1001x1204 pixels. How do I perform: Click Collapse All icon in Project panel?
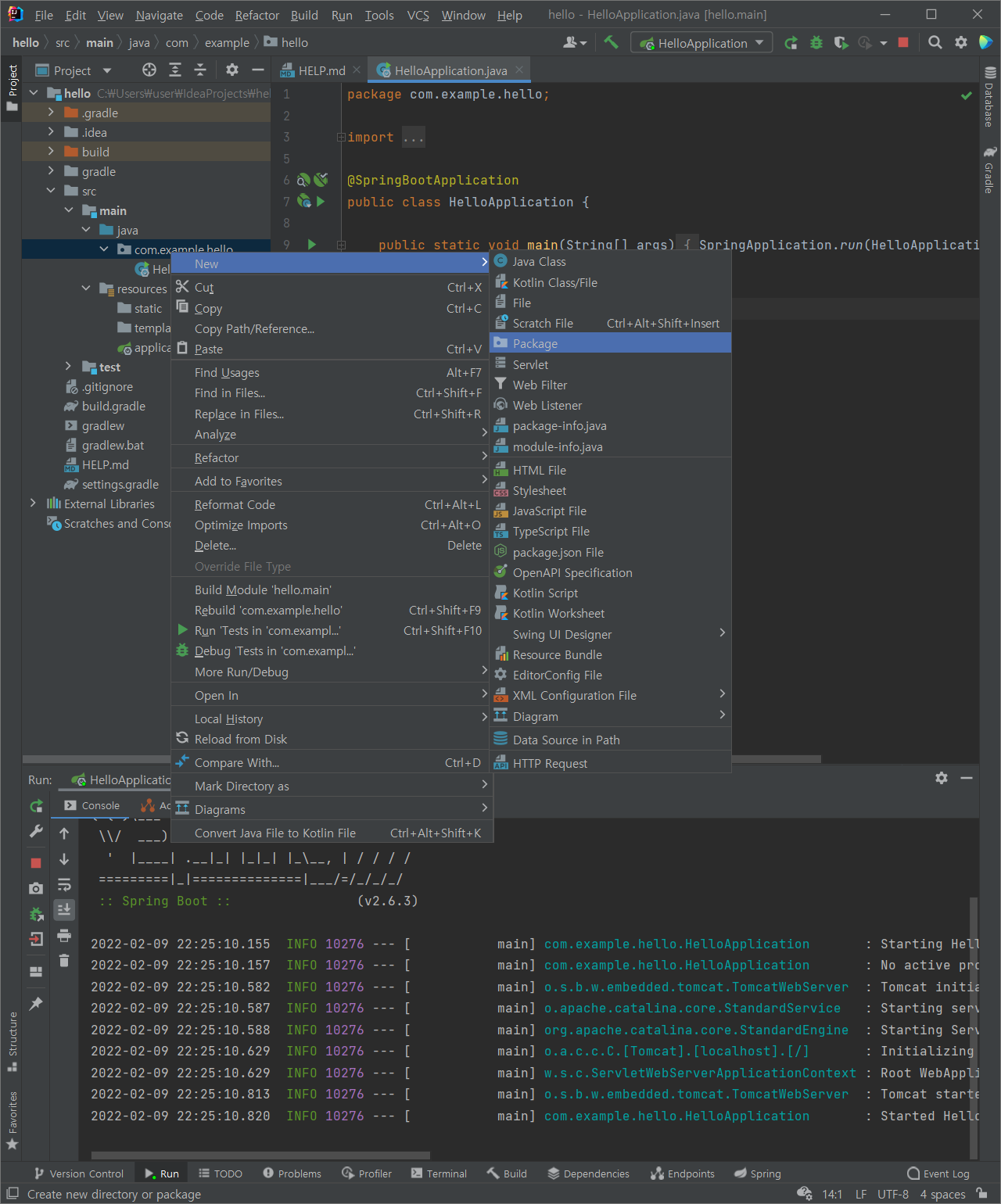(200, 70)
